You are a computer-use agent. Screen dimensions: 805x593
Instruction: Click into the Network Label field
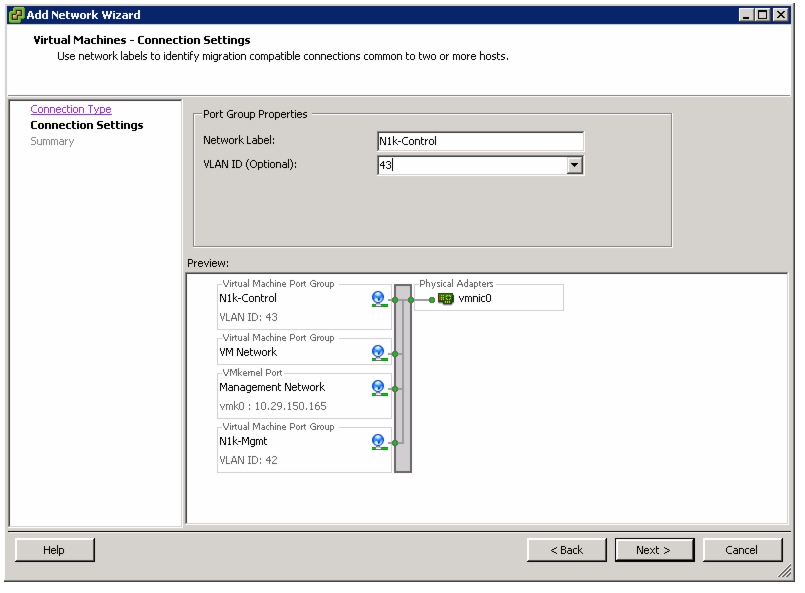tap(480, 141)
